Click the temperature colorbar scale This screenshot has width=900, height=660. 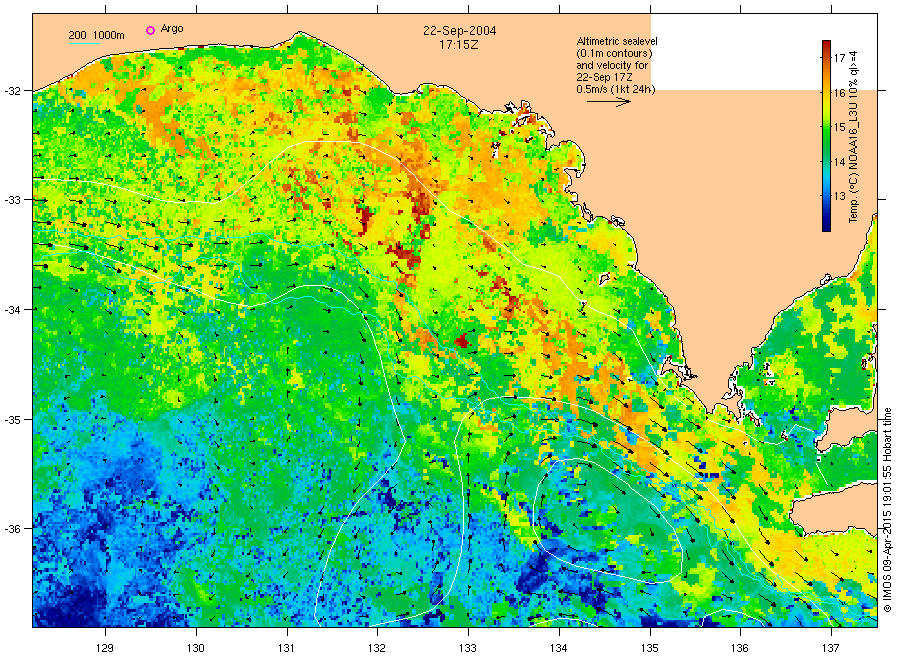(826, 136)
